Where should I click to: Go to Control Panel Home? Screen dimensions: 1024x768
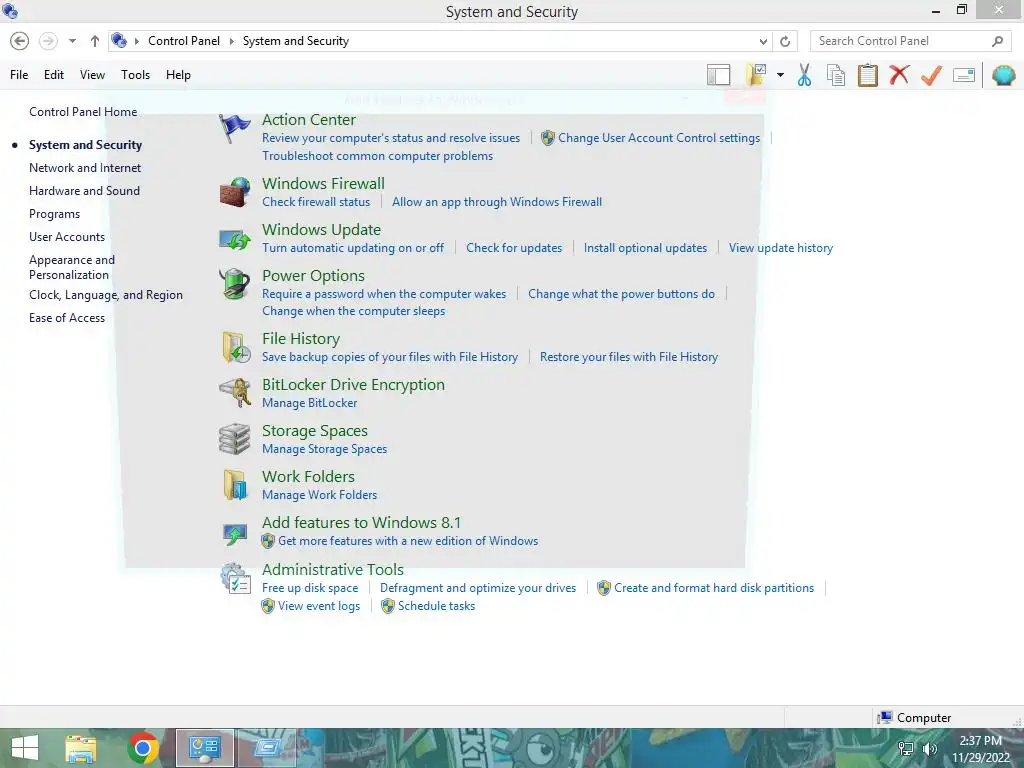[83, 112]
